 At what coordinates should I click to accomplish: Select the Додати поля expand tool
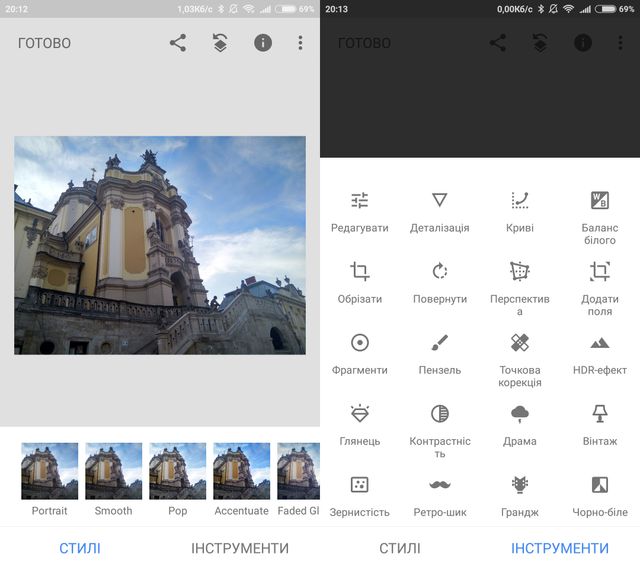pyautogui.click(x=600, y=289)
